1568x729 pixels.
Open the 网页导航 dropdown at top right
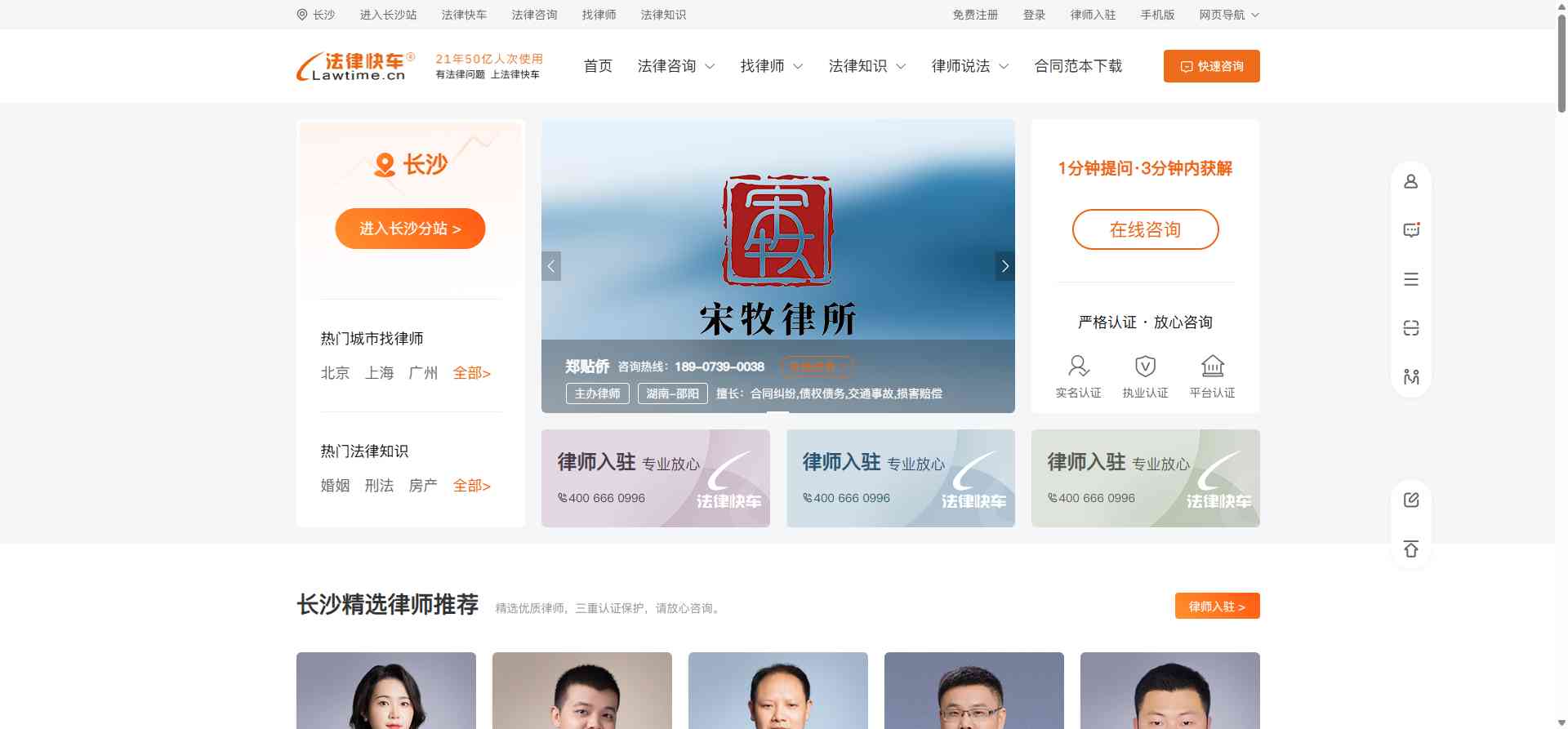coord(1229,15)
